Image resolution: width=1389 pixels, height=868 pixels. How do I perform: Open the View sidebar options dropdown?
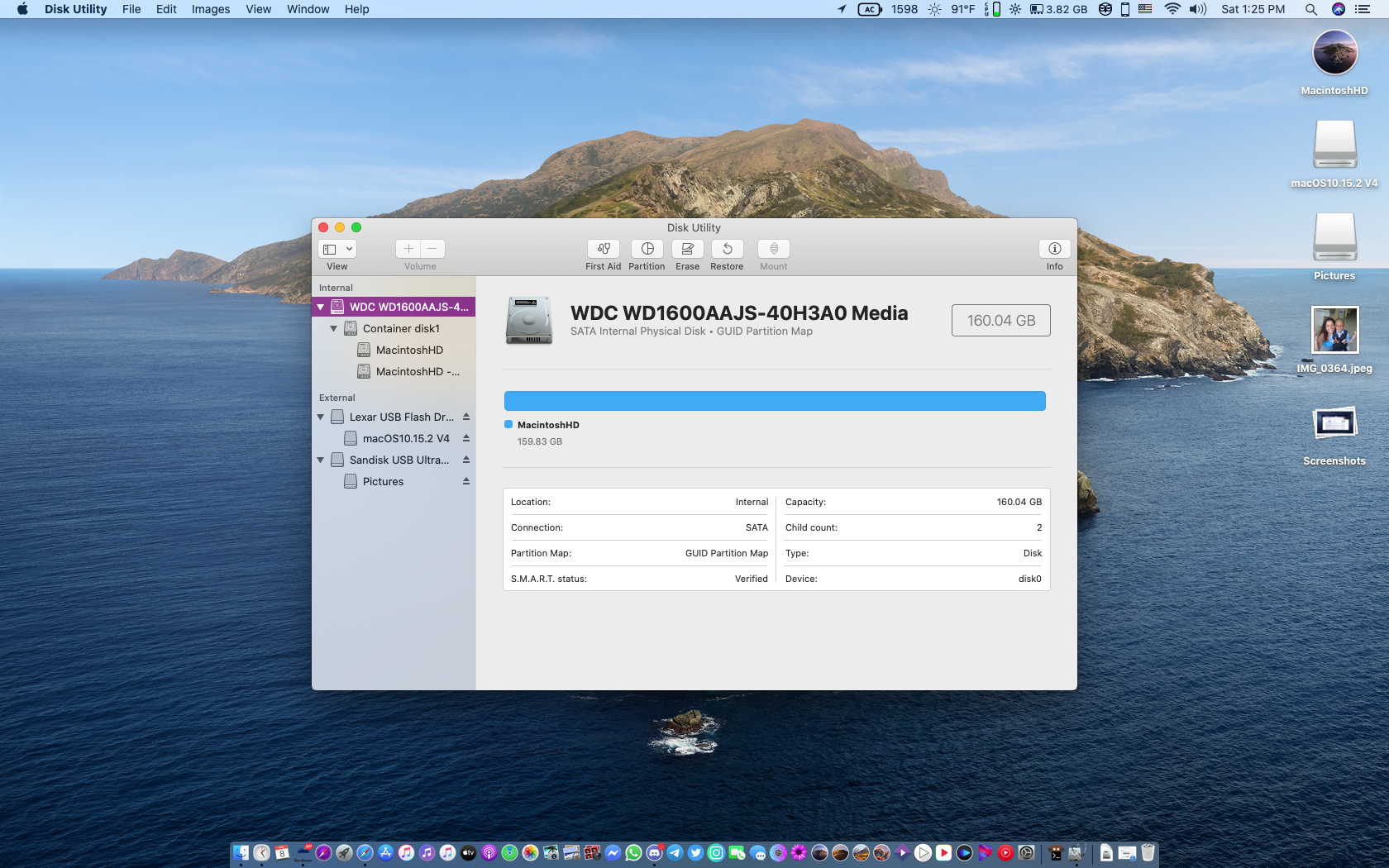coord(337,249)
